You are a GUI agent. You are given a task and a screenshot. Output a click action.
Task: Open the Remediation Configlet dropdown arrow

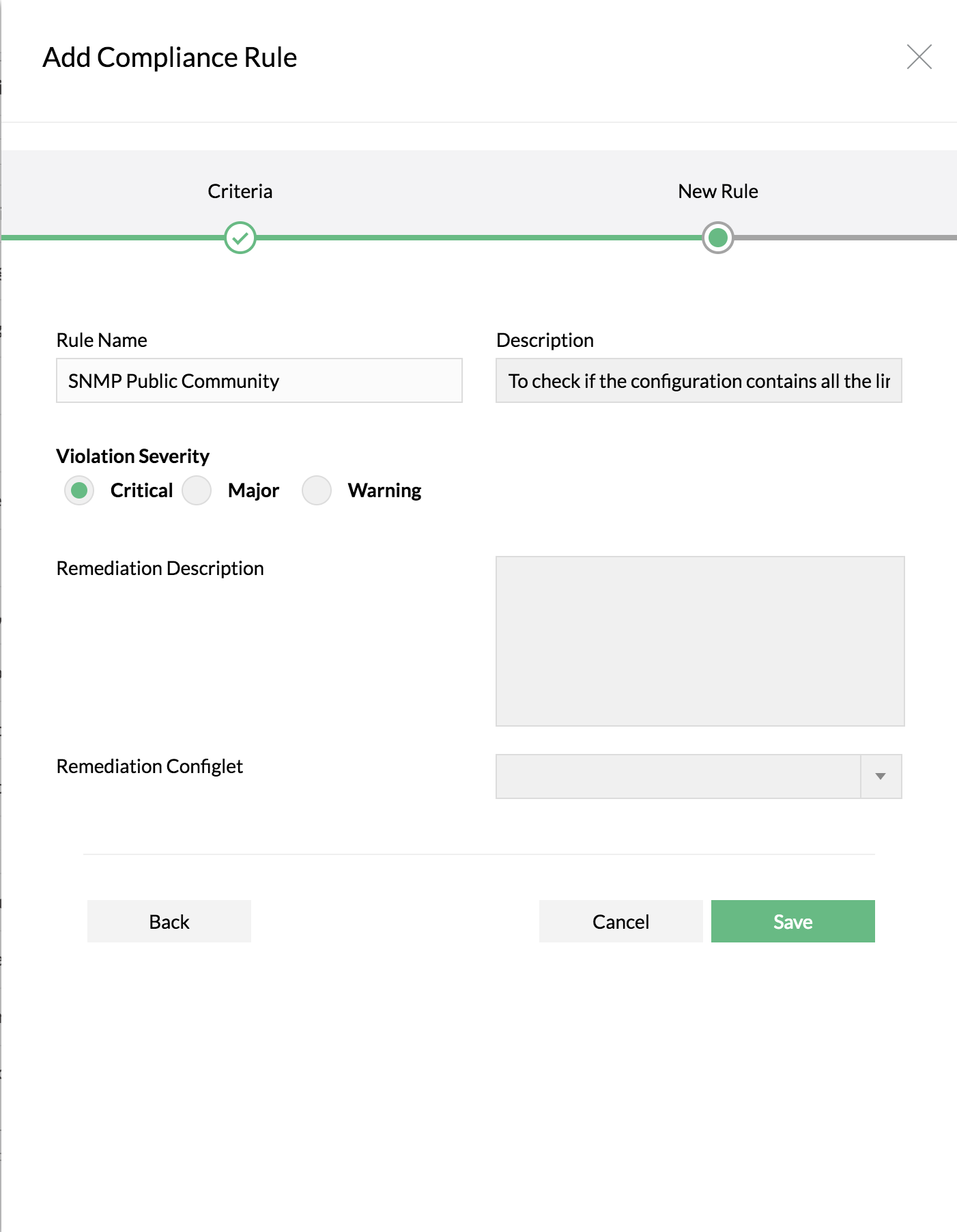pyautogui.click(x=881, y=776)
